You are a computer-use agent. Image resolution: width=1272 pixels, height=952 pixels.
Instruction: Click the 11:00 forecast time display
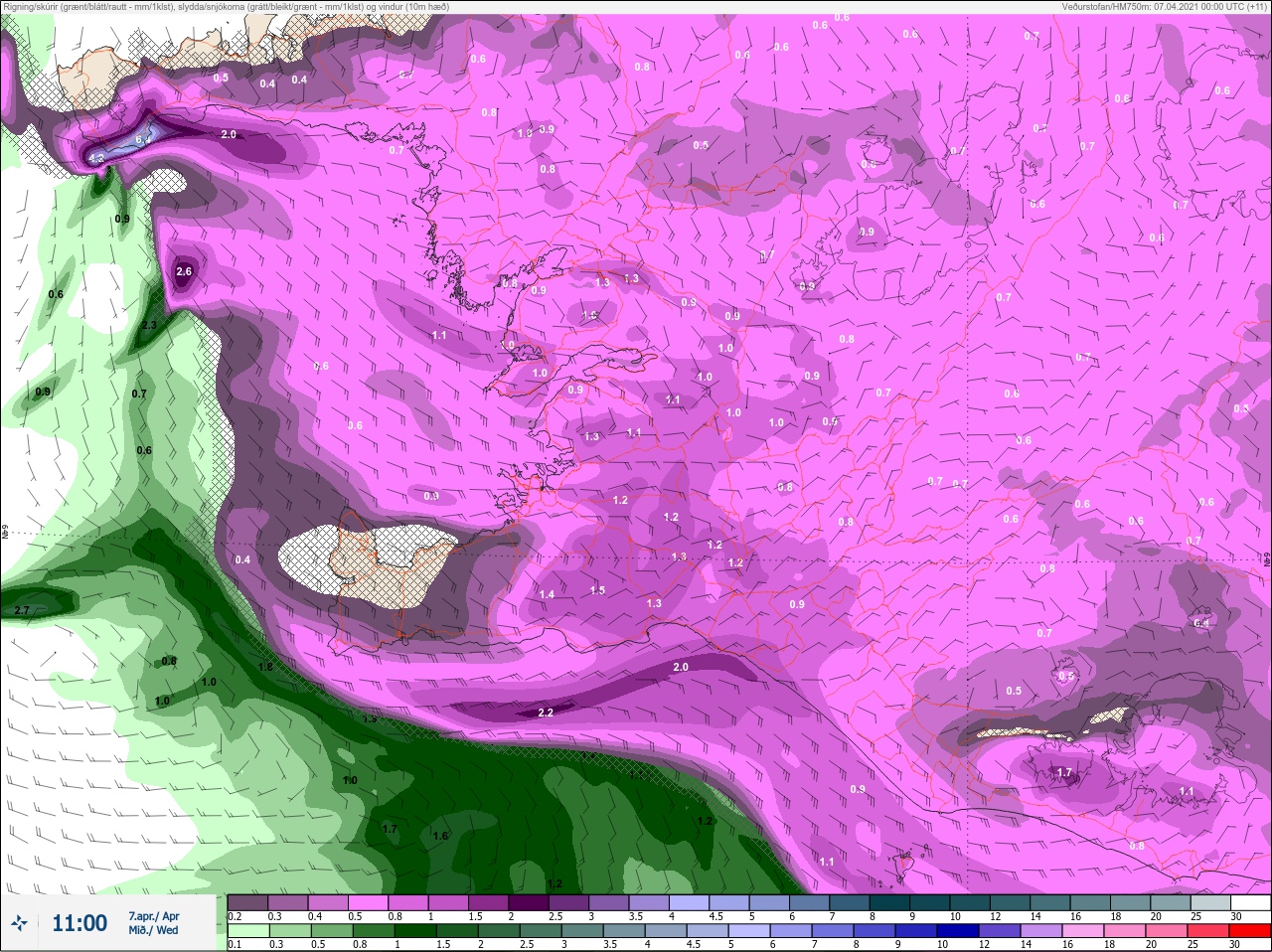79,923
